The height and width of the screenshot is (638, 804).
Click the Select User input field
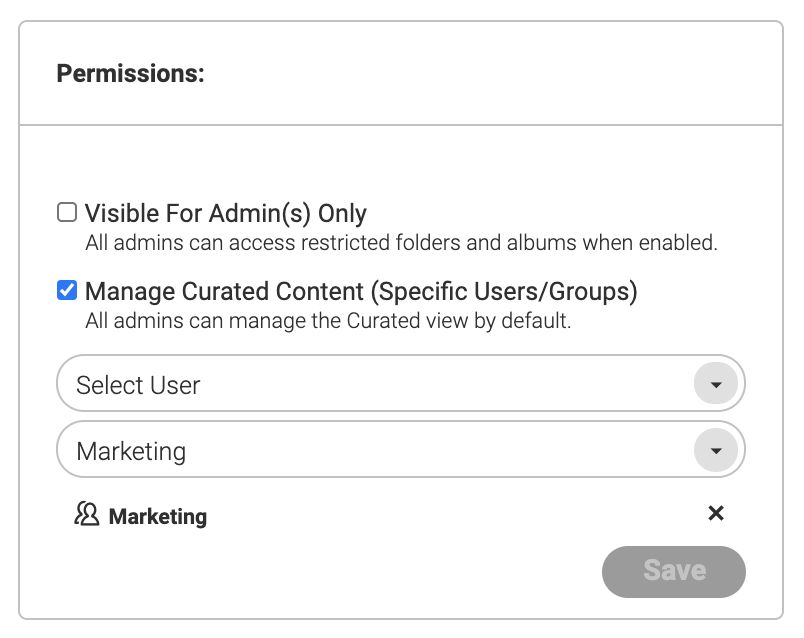pyautogui.click(x=300, y=383)
